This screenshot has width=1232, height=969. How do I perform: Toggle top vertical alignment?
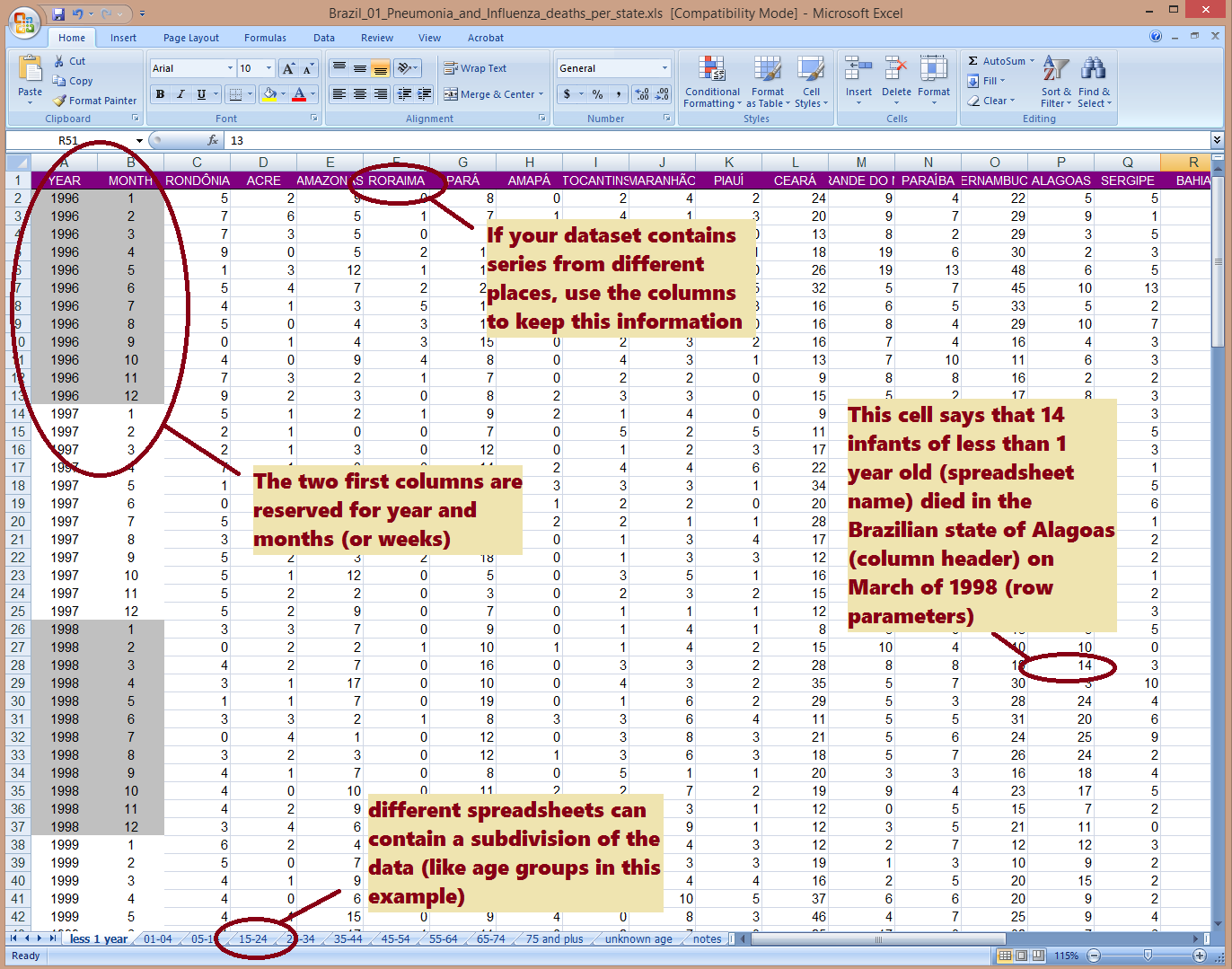point(339,68)
